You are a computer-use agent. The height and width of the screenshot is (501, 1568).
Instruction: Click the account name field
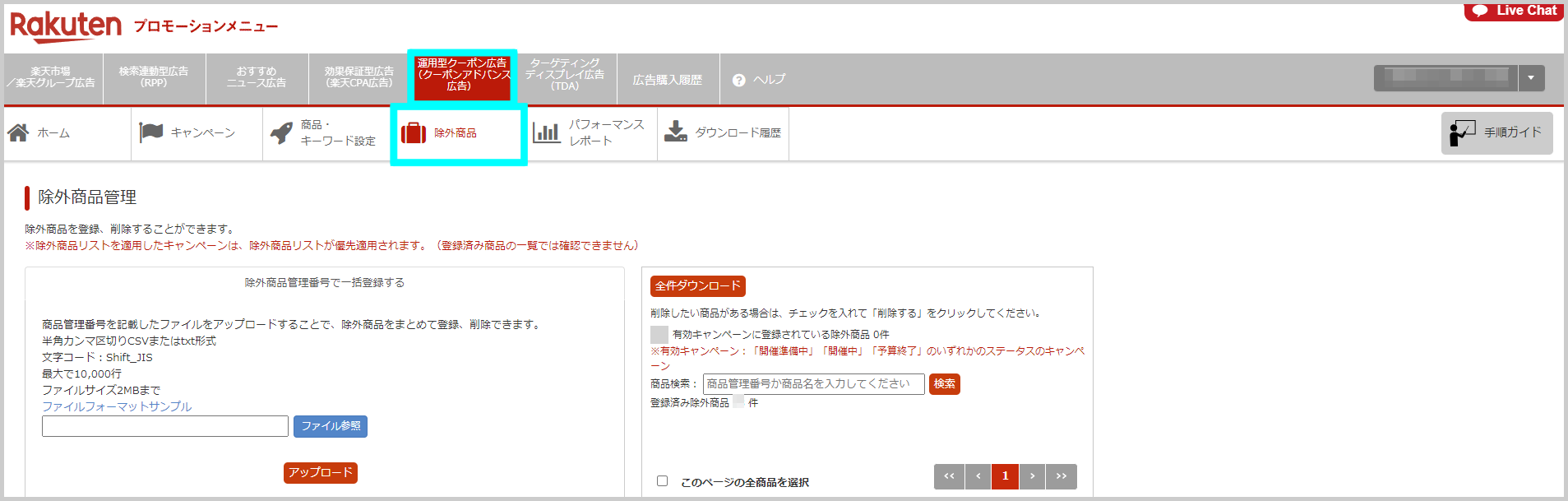coord(1445,78)
